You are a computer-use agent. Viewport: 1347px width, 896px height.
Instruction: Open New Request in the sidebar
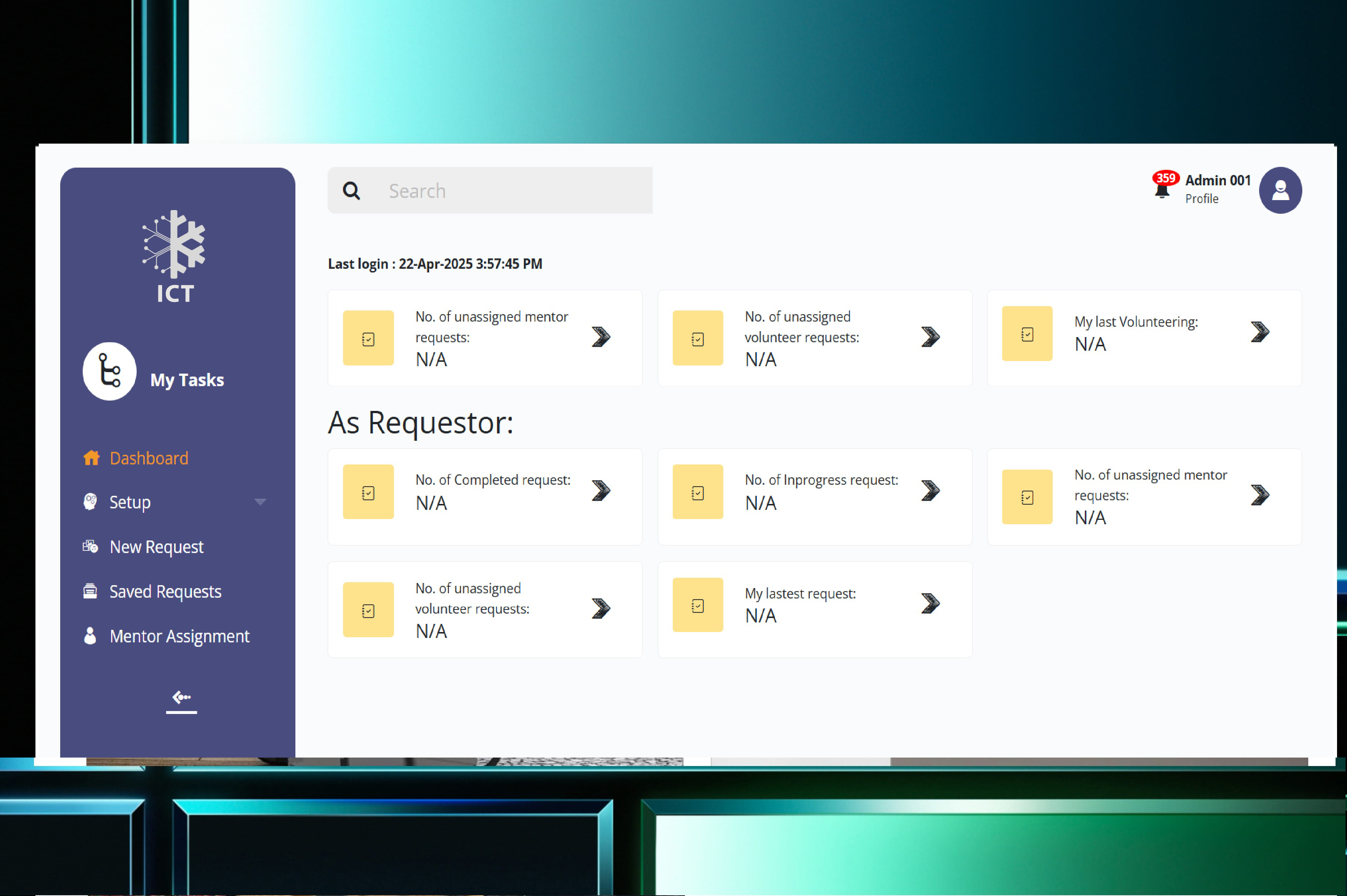156,547
